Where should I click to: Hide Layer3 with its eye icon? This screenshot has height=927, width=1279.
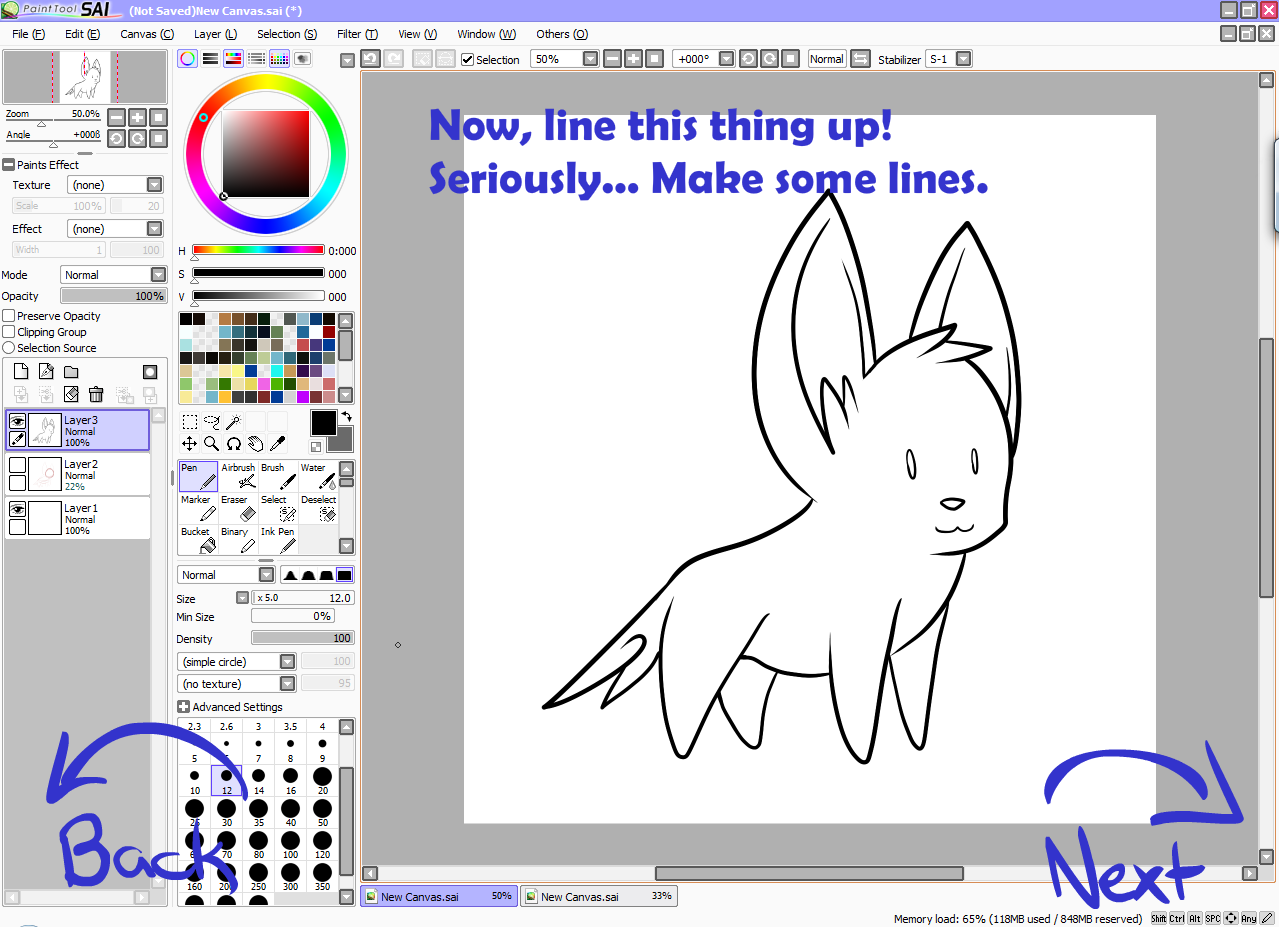click(x=17, y=421)
